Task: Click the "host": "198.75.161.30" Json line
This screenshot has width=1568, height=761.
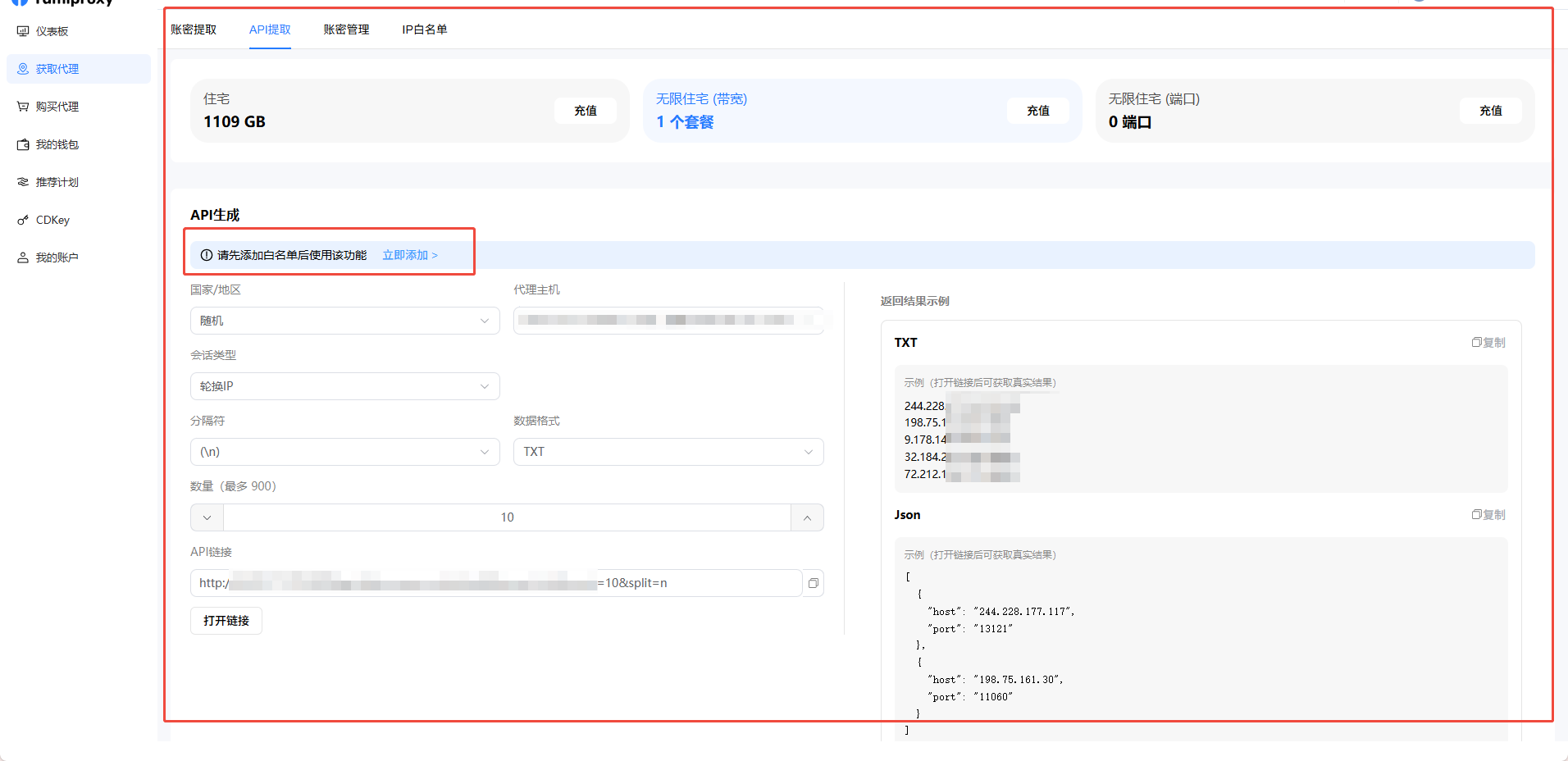Action: 996,680
